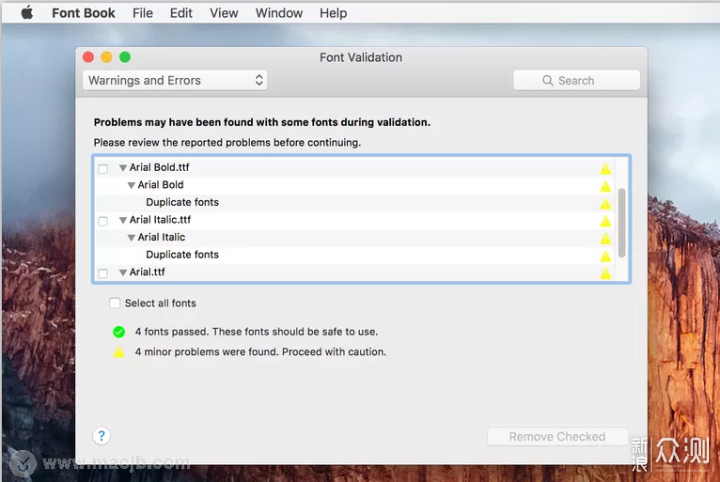
Task: Click '4 fonts passed' status text
Action: (x=256, y=331)
